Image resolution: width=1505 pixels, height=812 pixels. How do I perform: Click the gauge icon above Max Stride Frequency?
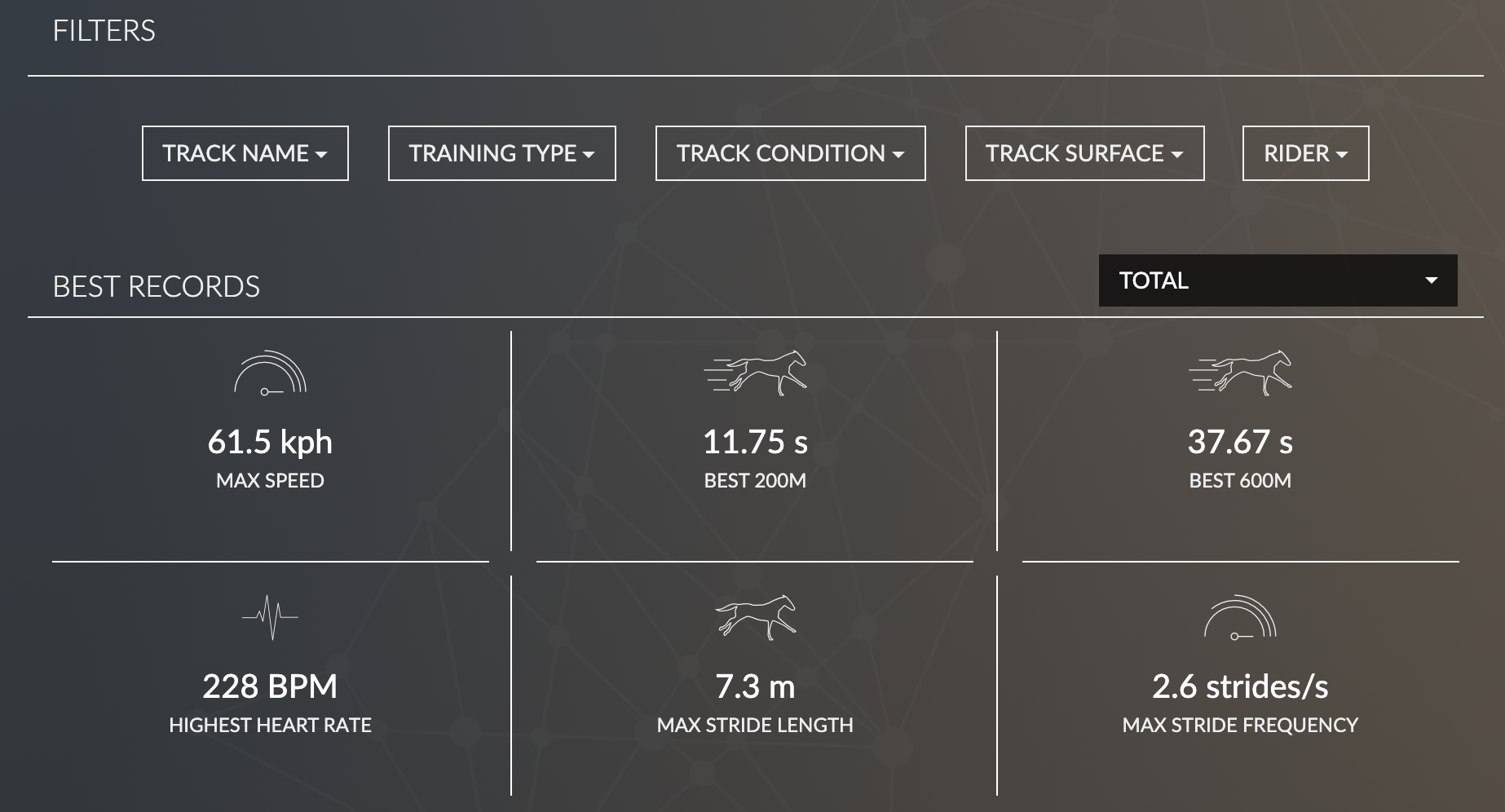tap(1240, 617)
